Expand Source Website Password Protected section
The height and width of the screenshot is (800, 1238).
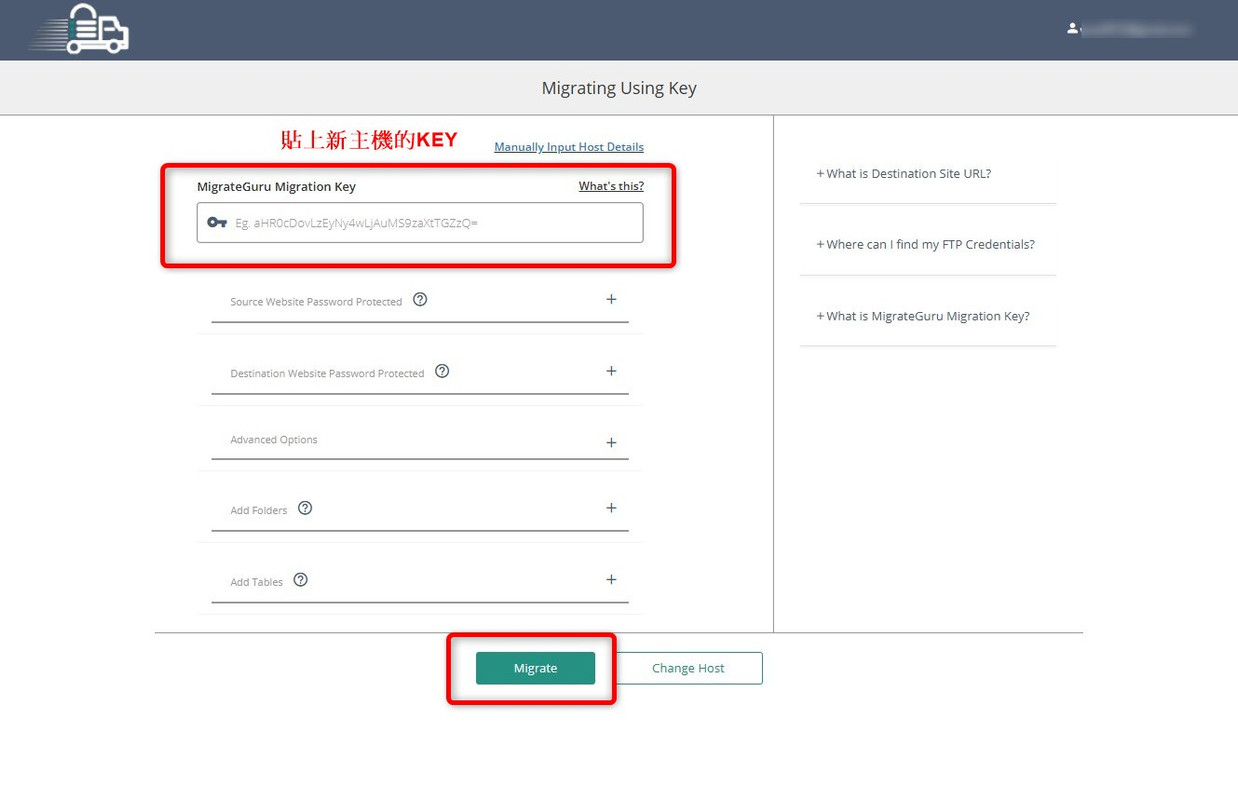pyautogui.click(x=611, y=299)
